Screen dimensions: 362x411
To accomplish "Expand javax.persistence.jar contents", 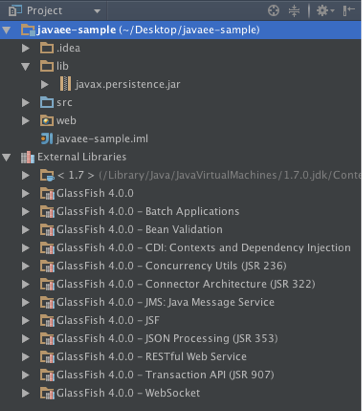I will tap(45, 84).
